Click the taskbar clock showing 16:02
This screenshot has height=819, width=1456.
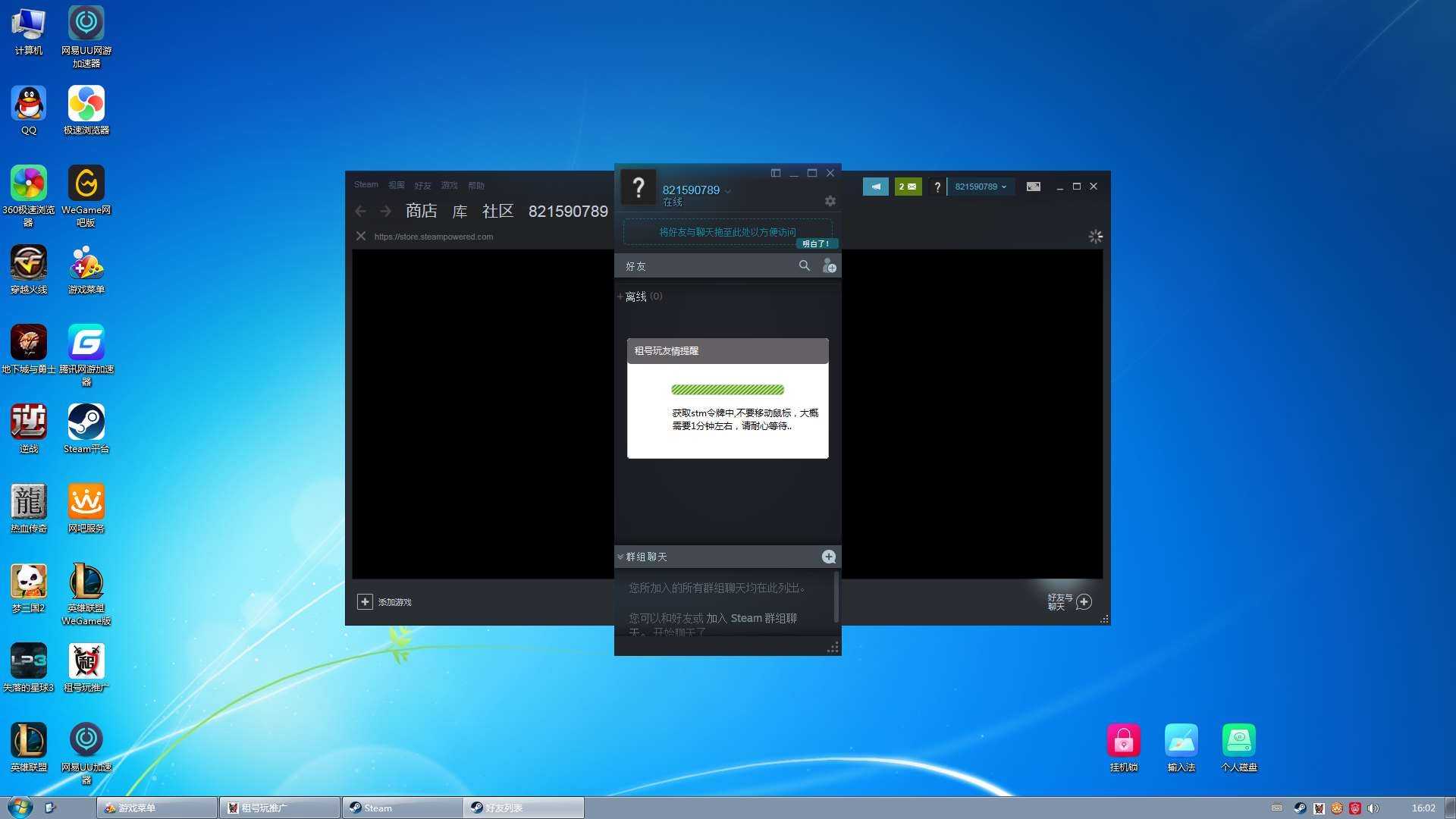point(1423,808)
